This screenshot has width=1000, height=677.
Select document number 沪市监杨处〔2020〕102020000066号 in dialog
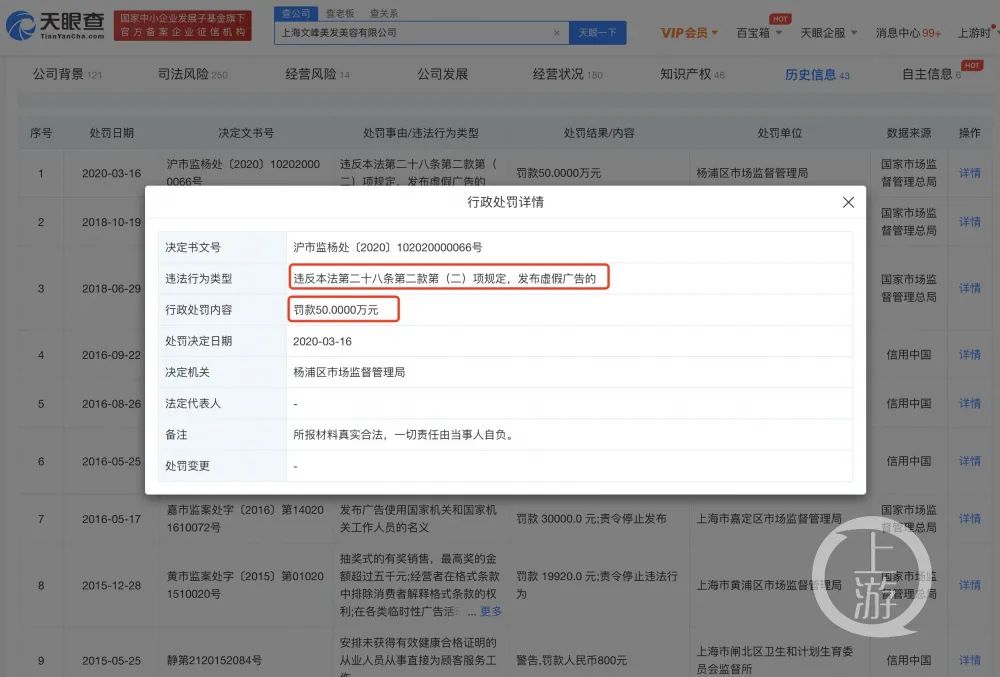(x=388, y=247)
